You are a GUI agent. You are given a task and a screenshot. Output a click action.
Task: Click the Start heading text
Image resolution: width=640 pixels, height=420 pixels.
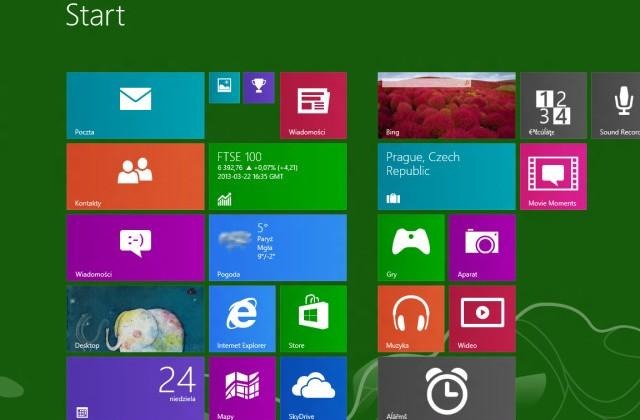coord(95,16)
